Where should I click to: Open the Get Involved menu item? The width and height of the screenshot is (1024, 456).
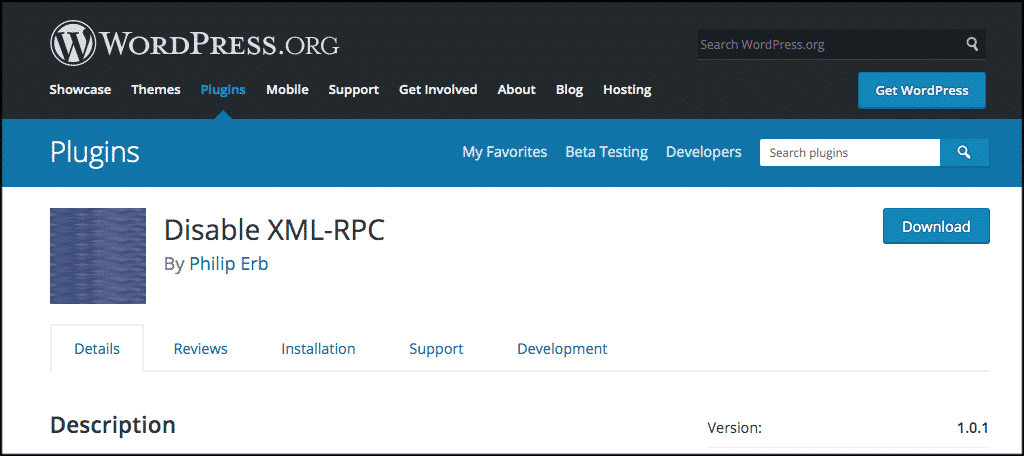438,90
